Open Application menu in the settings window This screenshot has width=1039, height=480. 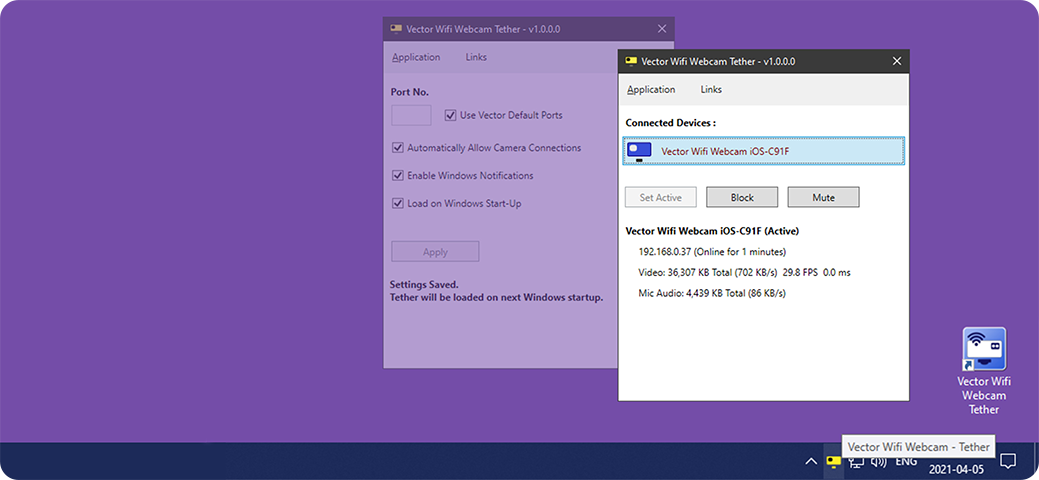416,57
